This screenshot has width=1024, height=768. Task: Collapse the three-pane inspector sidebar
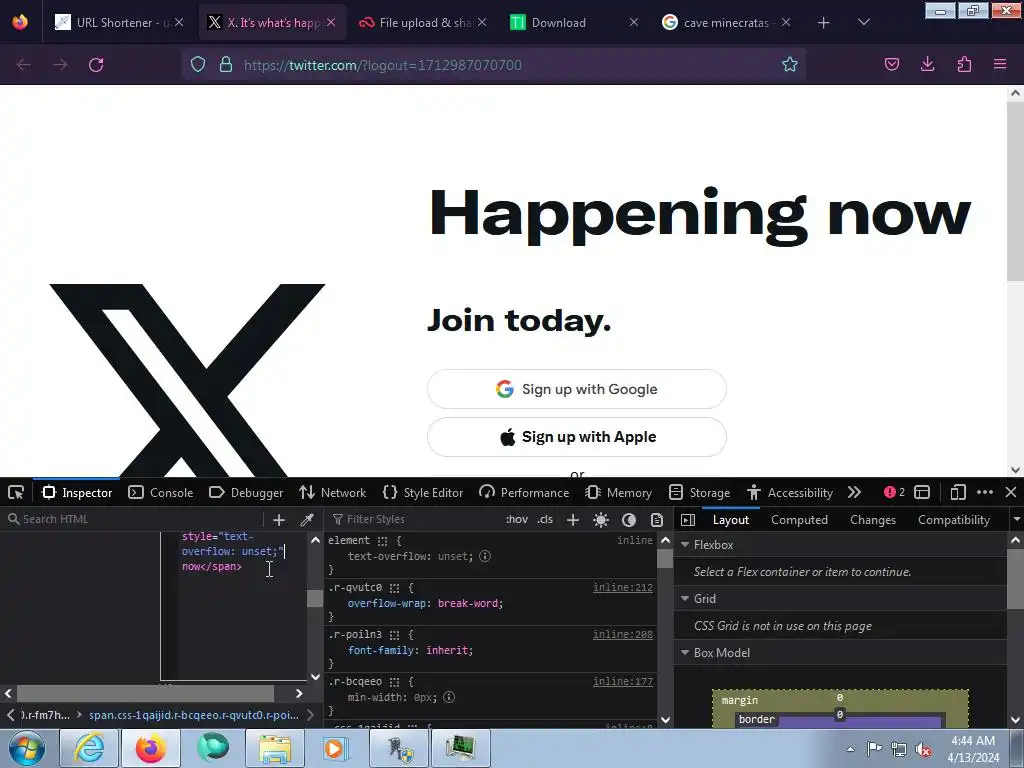[x=688, y=519]
